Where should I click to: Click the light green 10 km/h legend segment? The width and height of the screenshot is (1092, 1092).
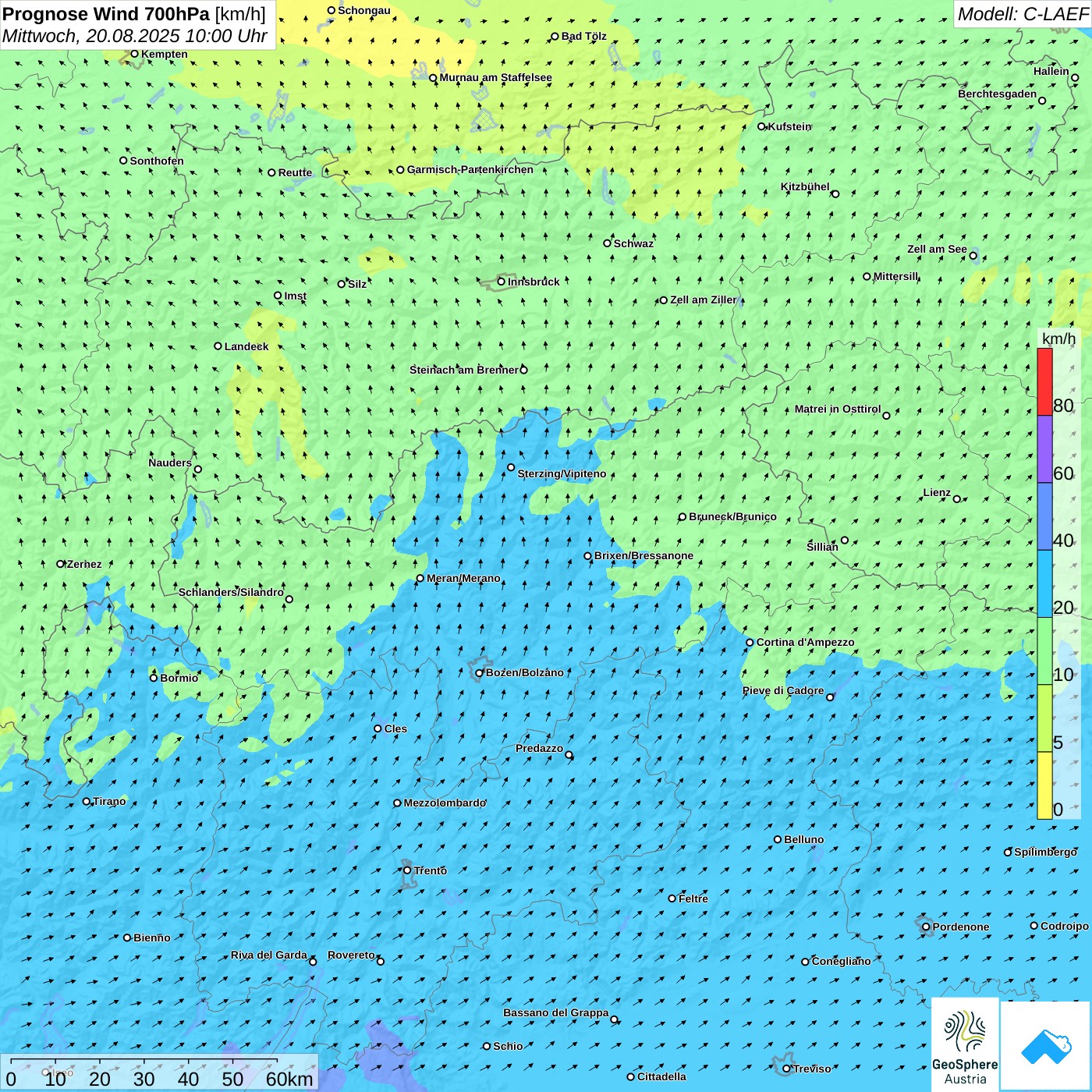[x=1044, y=651]
